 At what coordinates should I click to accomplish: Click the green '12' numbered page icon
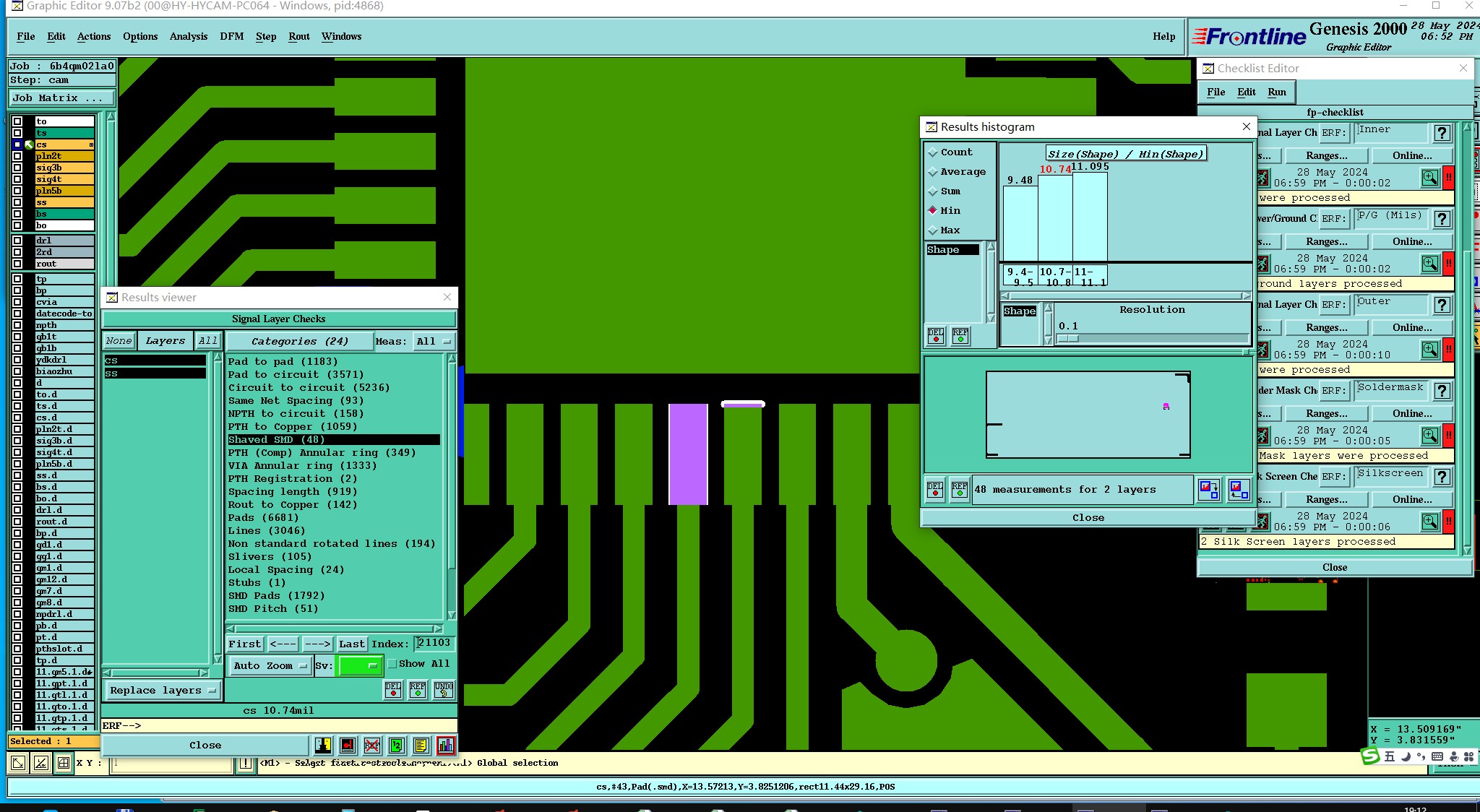(x=396, y=746)
